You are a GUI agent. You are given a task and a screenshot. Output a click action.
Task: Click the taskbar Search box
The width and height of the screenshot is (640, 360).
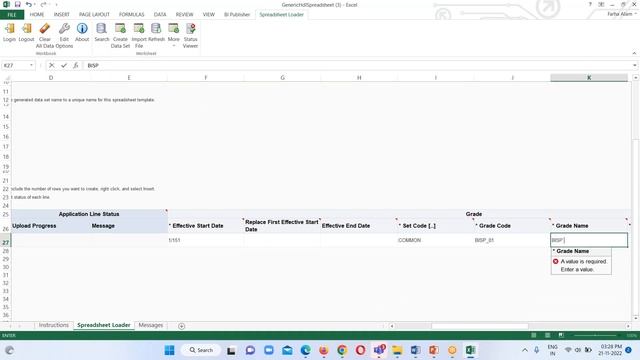[x=202, y=350]
